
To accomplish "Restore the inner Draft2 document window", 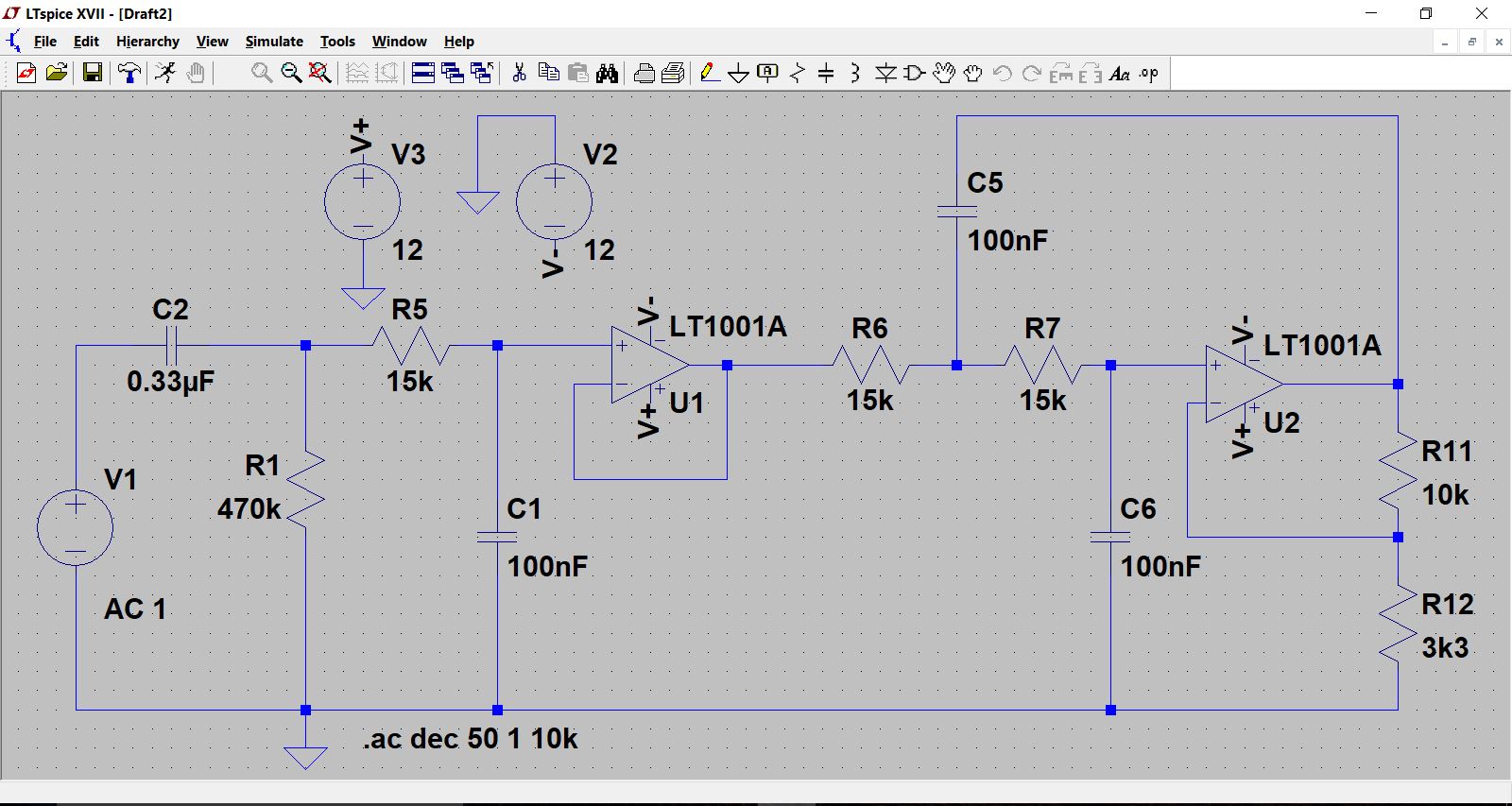I will click(x=1471, y=42).
